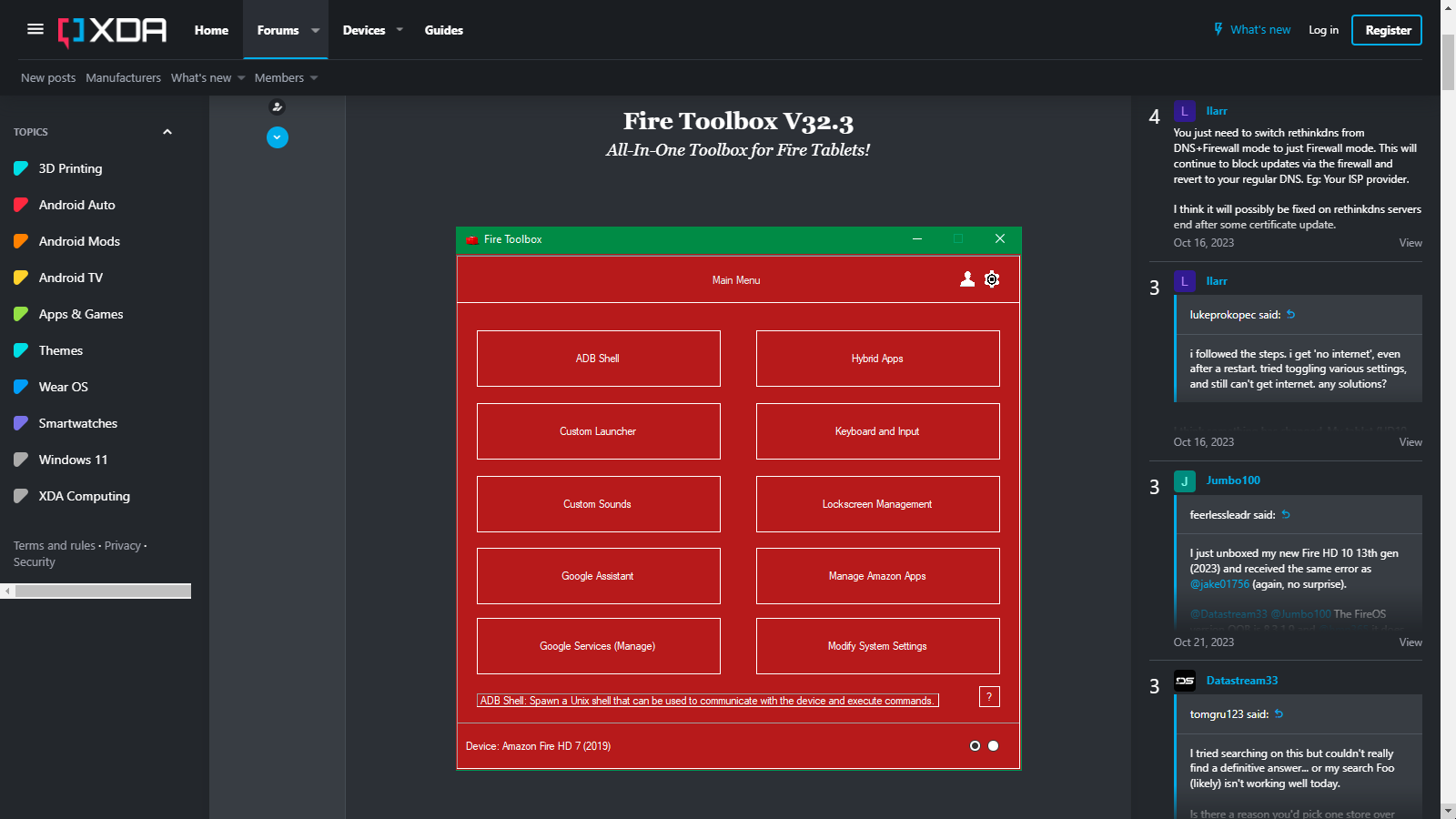
Task: Open the Forums tab
Action: [278, 30]
